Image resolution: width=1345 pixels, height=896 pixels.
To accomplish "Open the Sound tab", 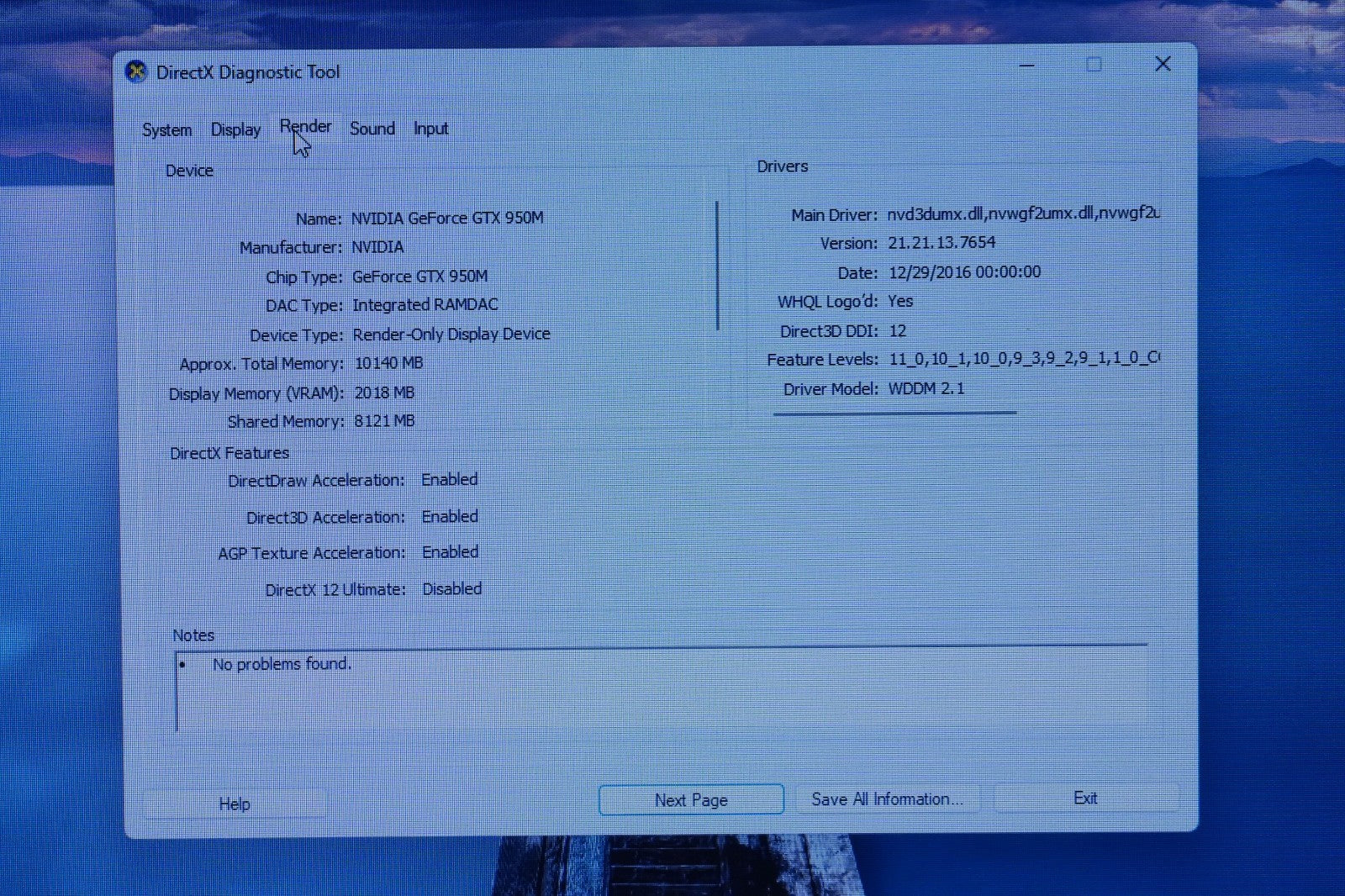I will click(372, 128).
